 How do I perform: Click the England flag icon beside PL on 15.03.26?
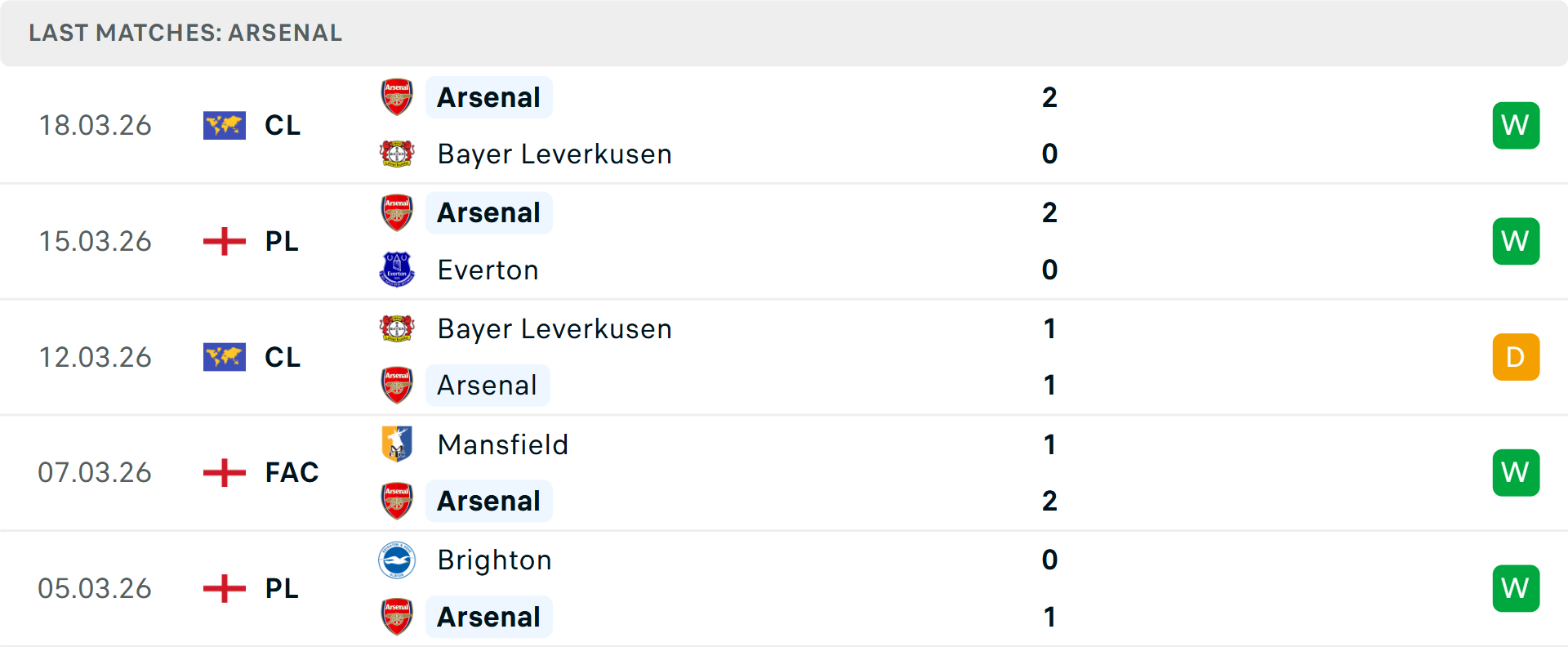click(224, 241)
